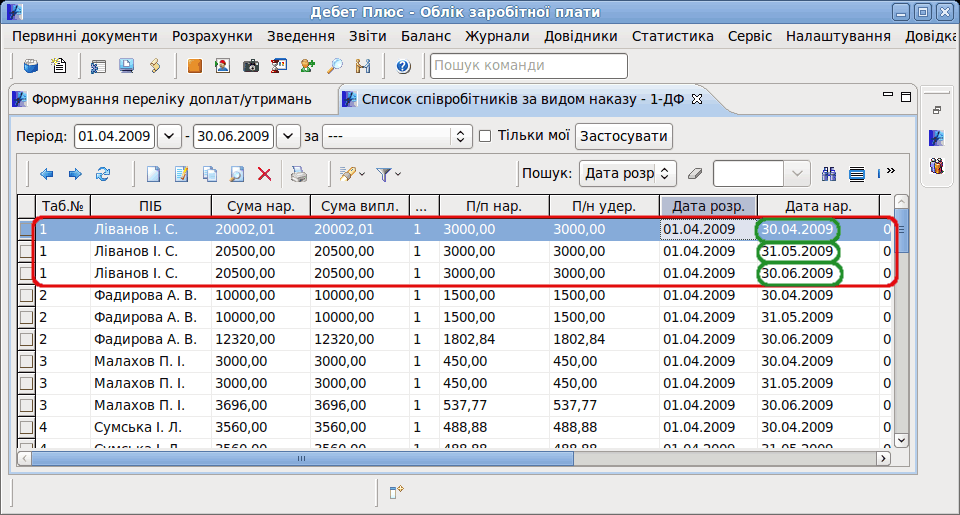
Task: Open the brush tool dropdown arrow
Action: coord(362,175)
